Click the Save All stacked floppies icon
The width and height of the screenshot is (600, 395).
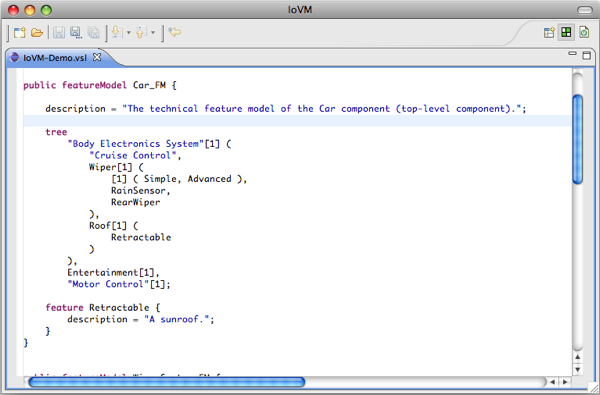click(x=93, y=33)
